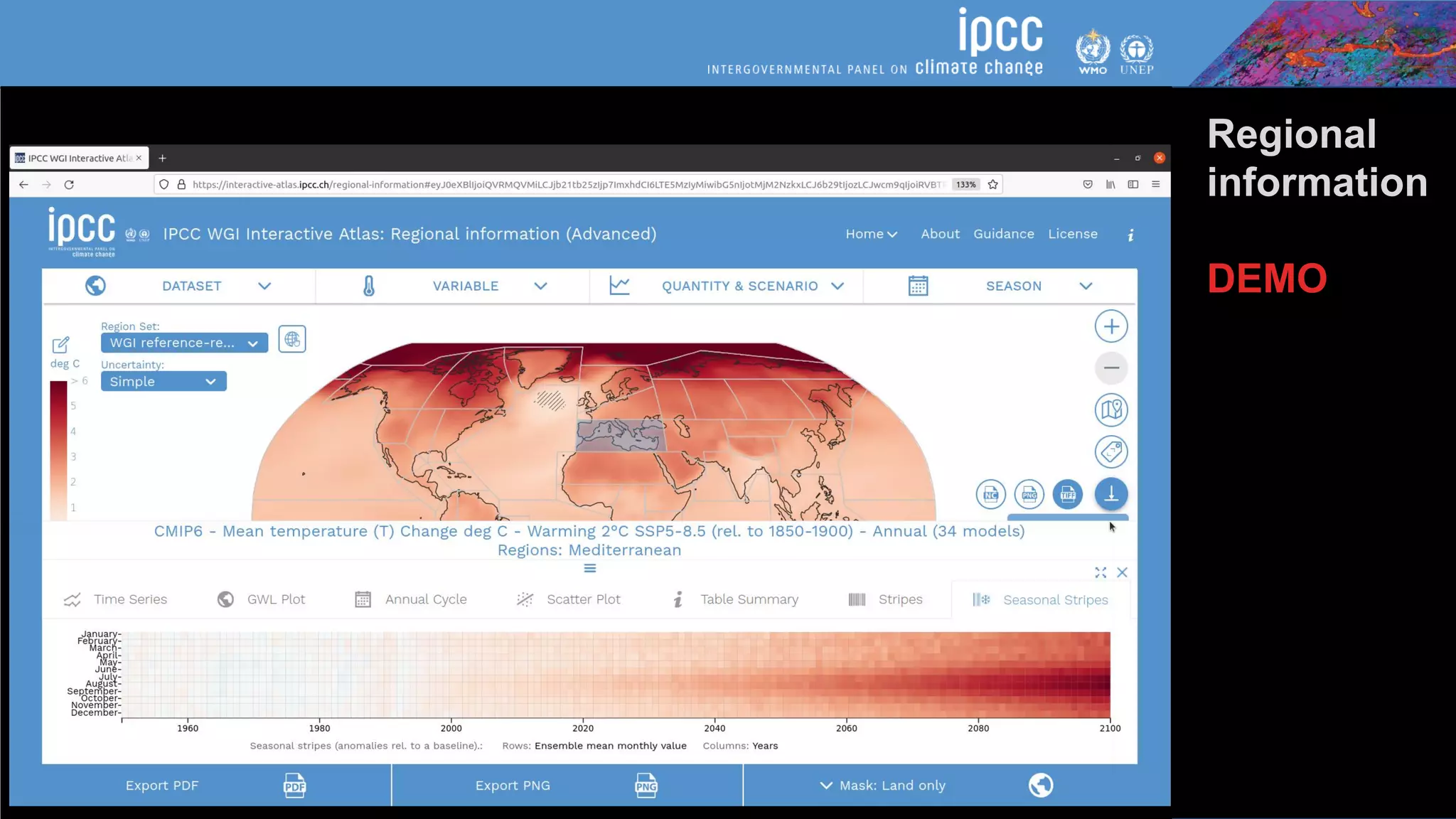The image size is (1456, 819).
Task: Click the site lock security icon
Action: (181, 184)
